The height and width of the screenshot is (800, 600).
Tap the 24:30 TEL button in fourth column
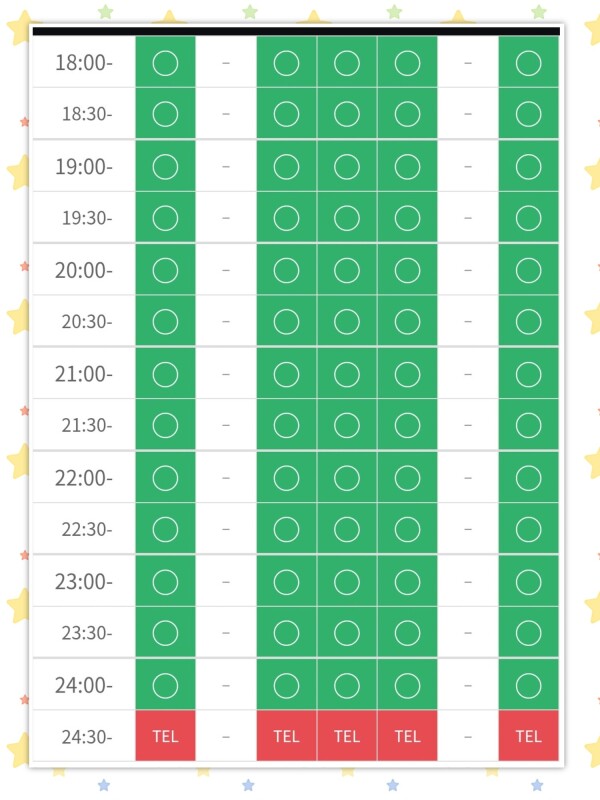(347, 737)
